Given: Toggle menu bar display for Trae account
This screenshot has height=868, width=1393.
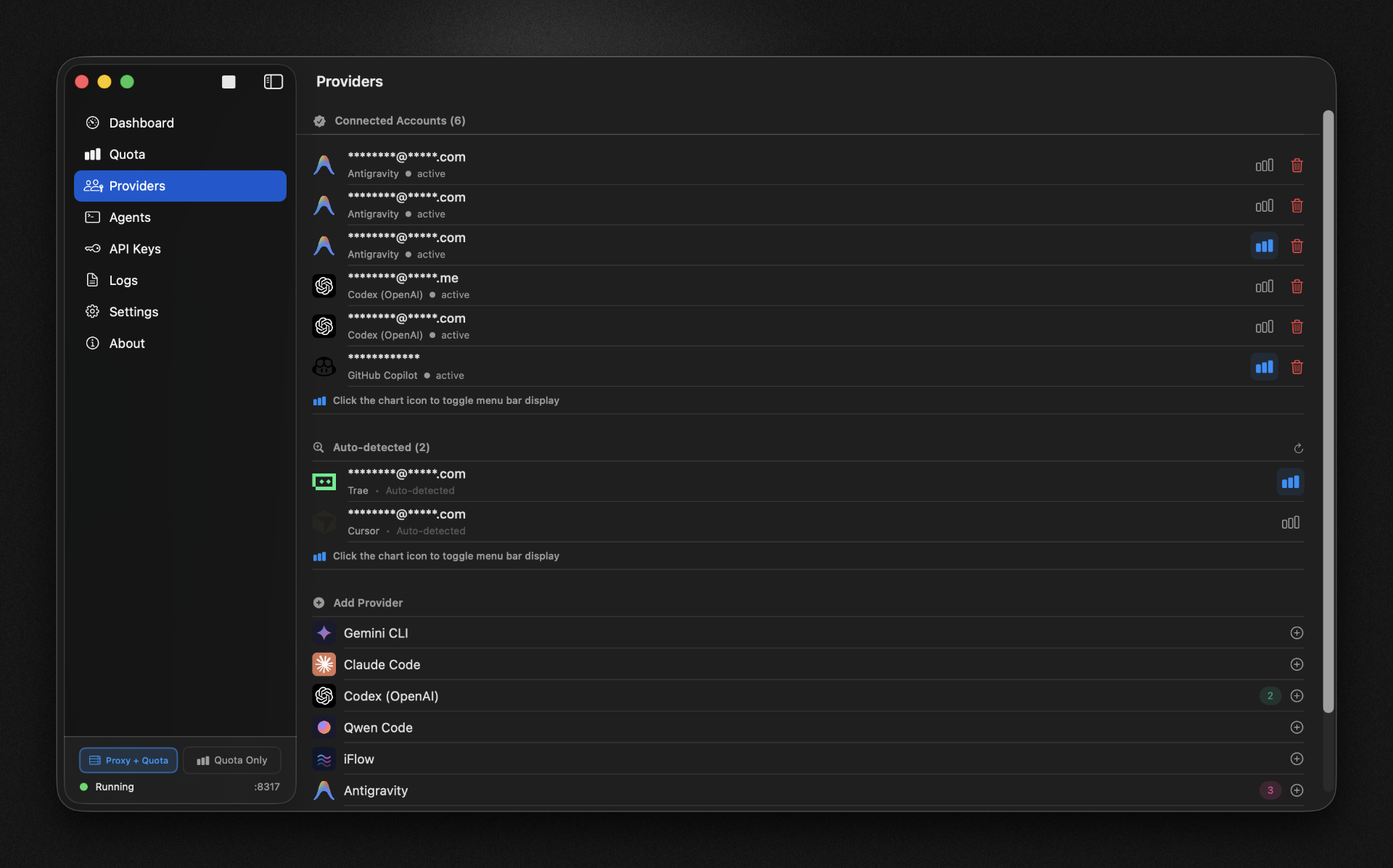Looking at the screenshot, I should [1290, 482].
